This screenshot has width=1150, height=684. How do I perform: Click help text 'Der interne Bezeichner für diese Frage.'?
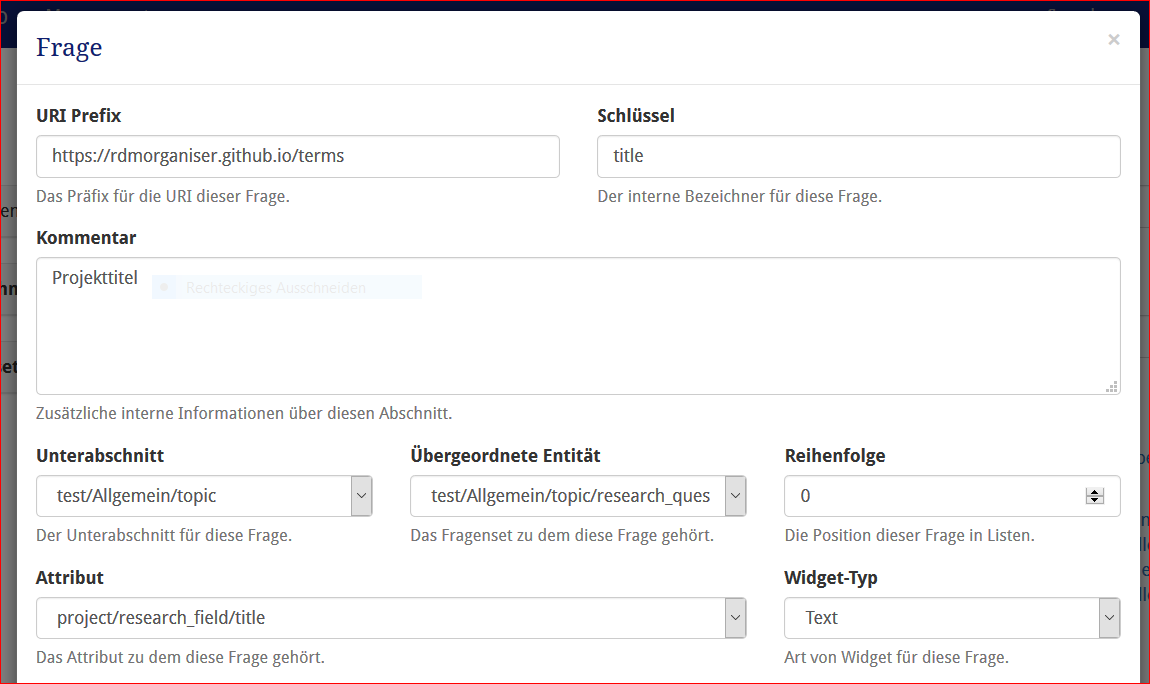coord(739,196)
